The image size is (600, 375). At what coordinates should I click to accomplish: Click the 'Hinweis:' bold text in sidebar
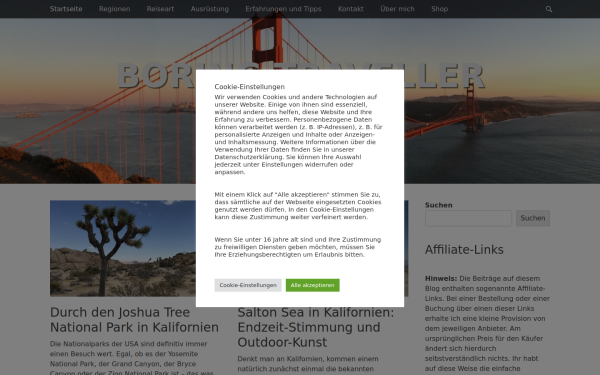pos(441,279)
